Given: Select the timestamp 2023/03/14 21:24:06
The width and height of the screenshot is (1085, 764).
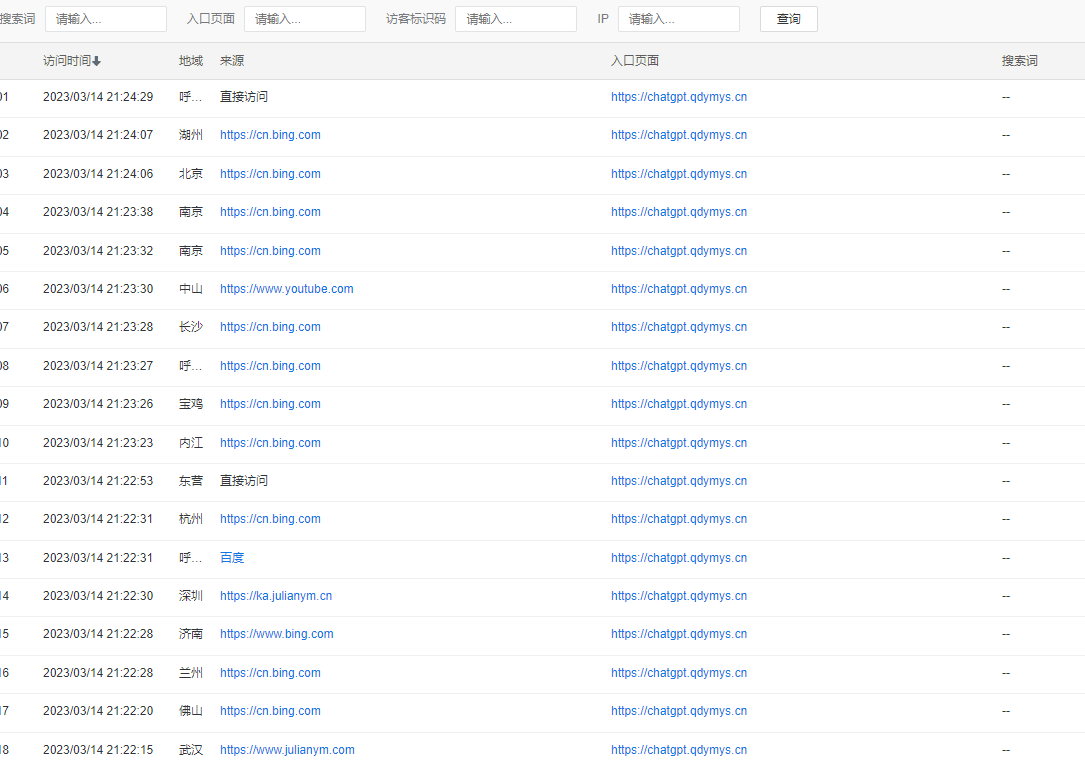Looking at the screenshot, I should [98, 174].
